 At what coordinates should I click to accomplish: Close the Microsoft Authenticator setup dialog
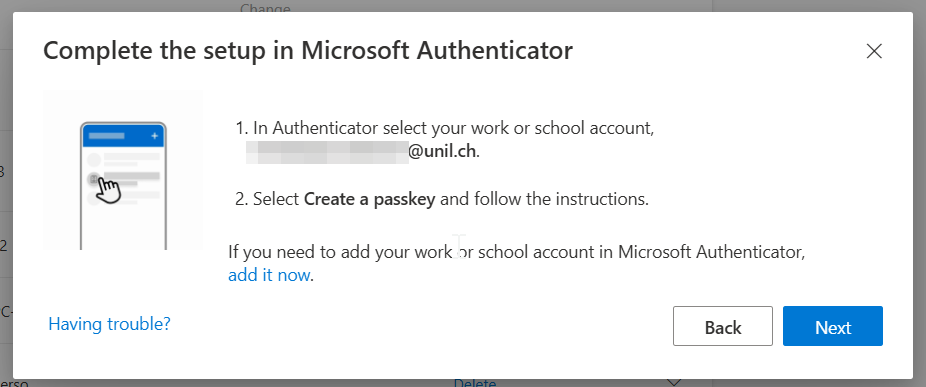click(873, 51)
